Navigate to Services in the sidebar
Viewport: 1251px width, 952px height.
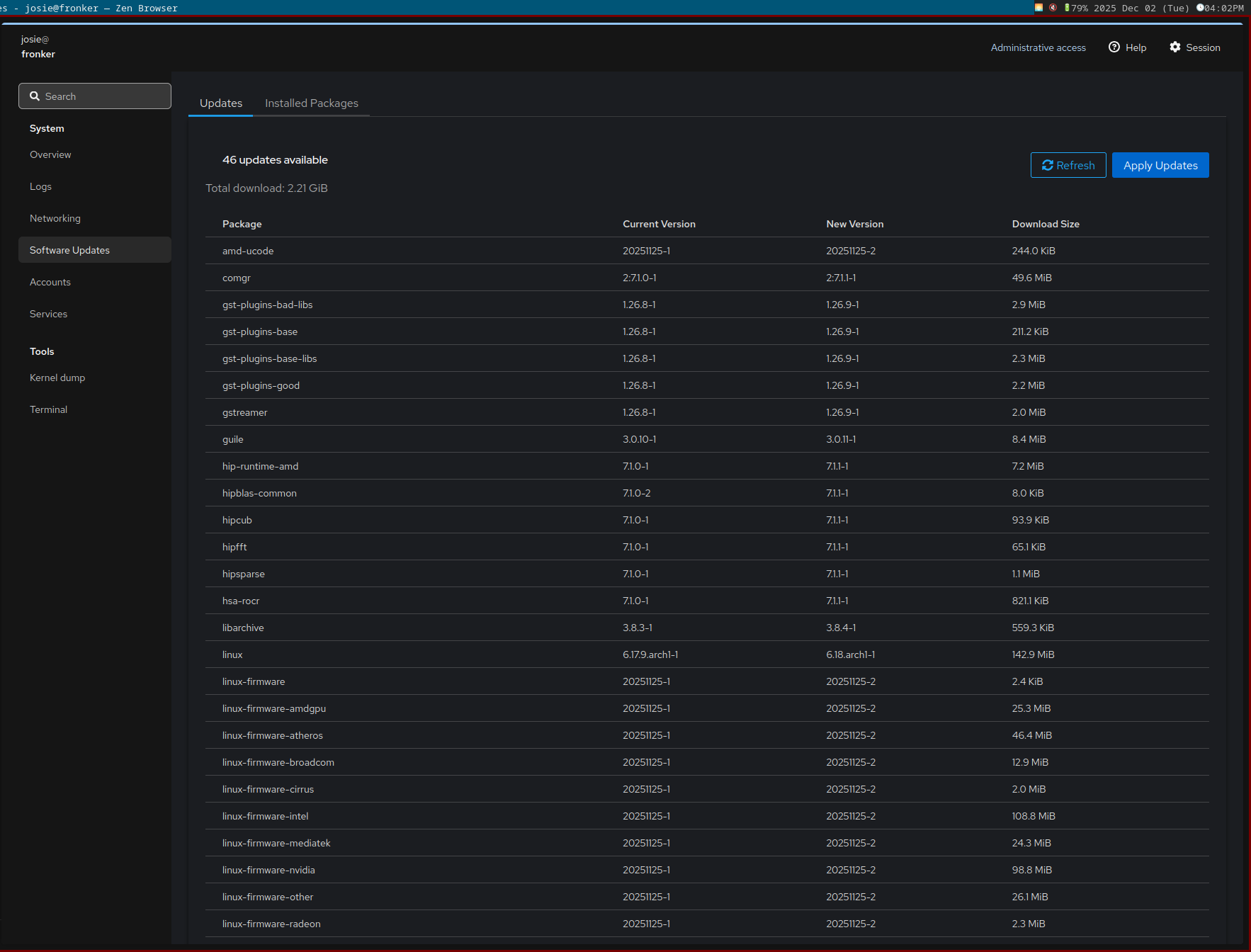(x=48, y=314)
